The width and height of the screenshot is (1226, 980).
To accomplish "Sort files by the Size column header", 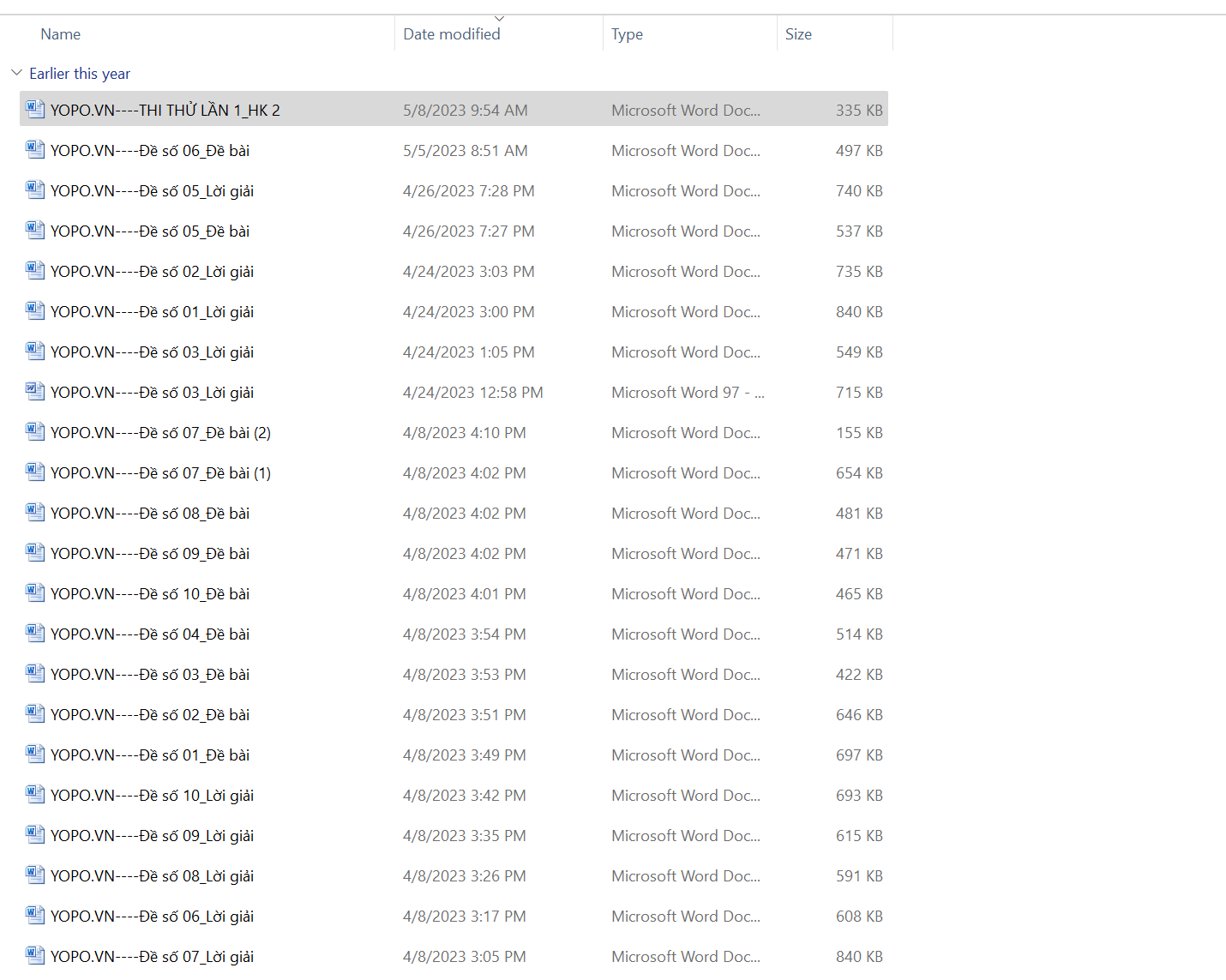I will (798, 34).
